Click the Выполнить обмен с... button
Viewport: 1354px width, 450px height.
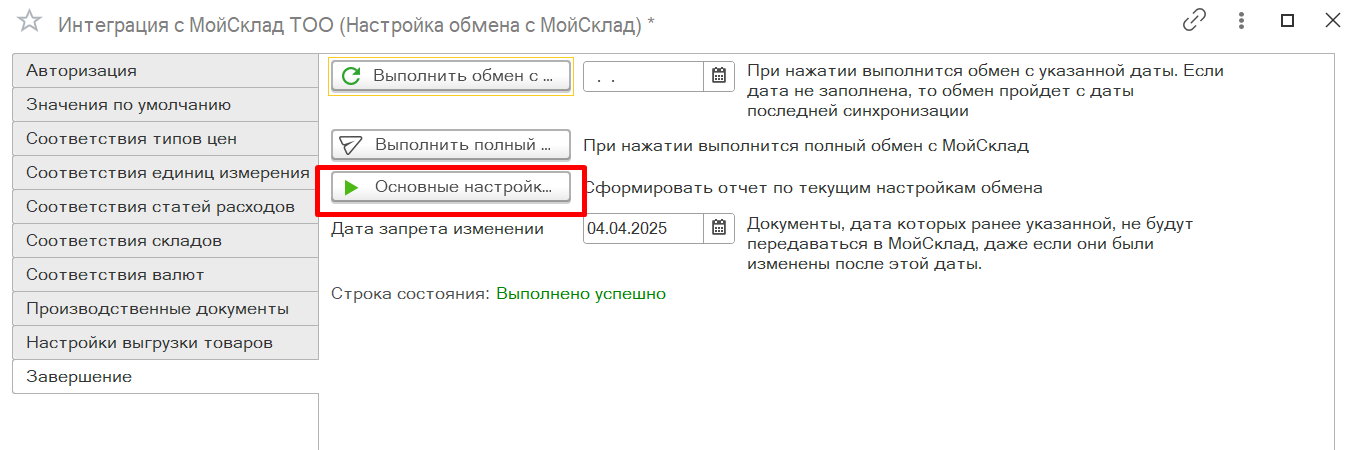(x=451, y=76)
